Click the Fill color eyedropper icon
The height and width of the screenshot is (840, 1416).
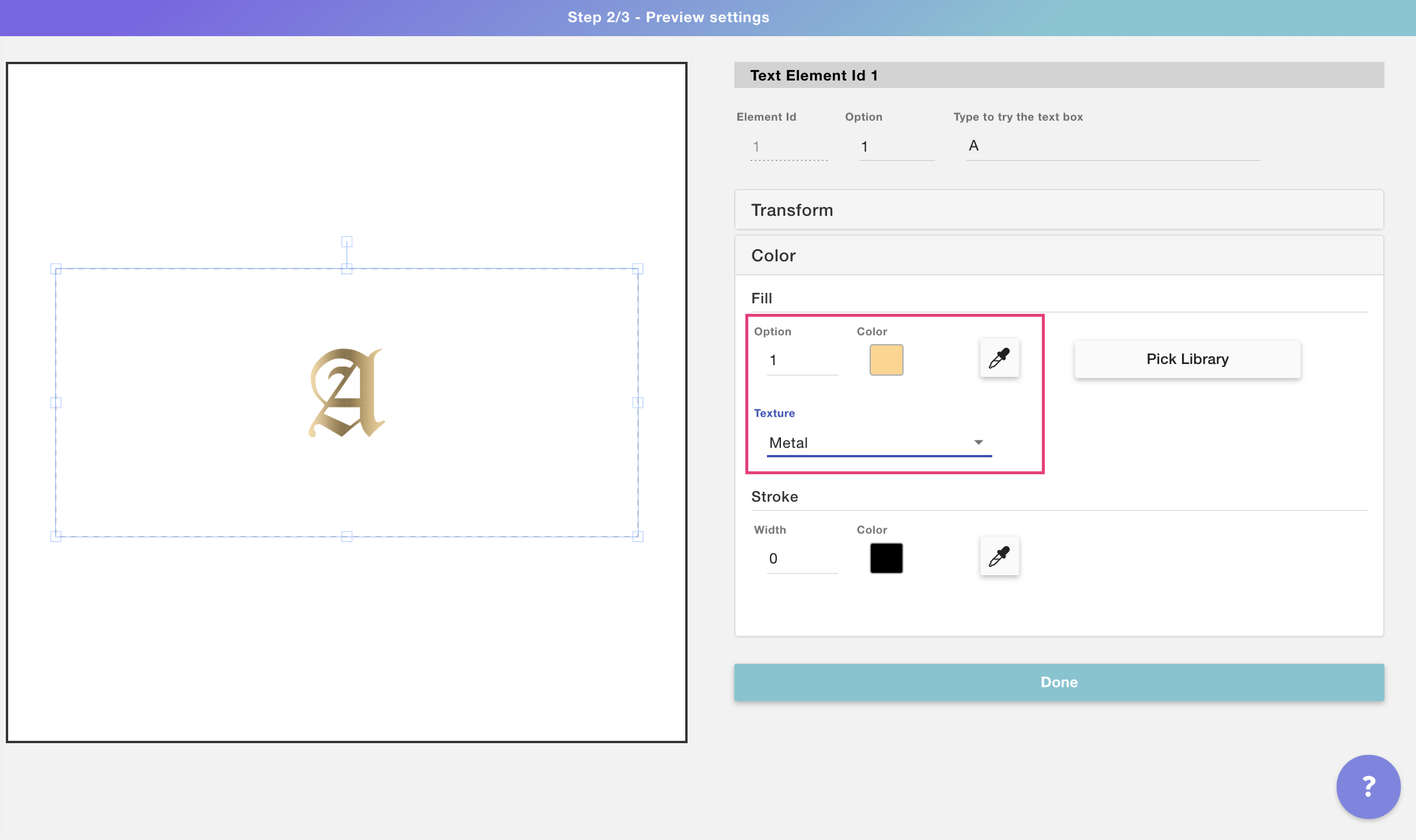tap(999, 358)
